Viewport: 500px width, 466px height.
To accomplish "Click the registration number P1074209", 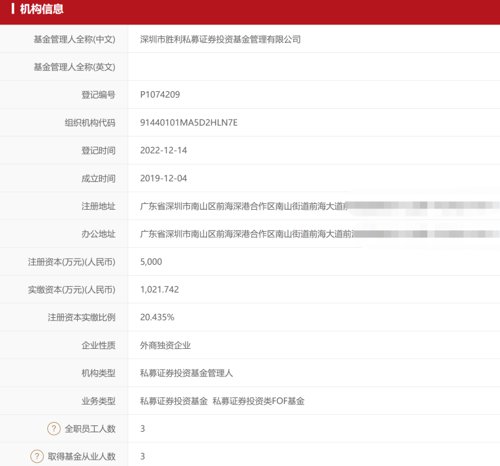I will (x=160, y=95).
